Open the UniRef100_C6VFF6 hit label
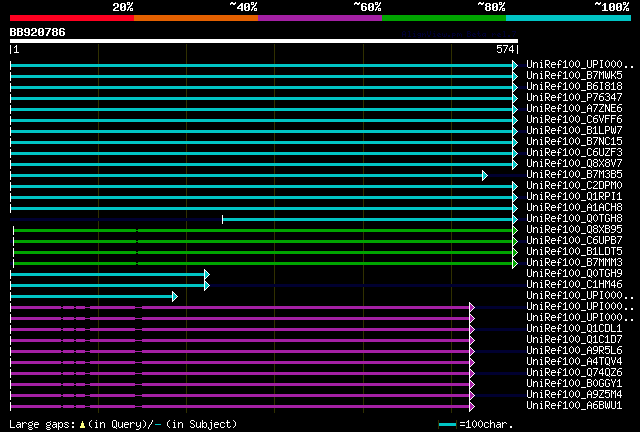 coord(574,120)
